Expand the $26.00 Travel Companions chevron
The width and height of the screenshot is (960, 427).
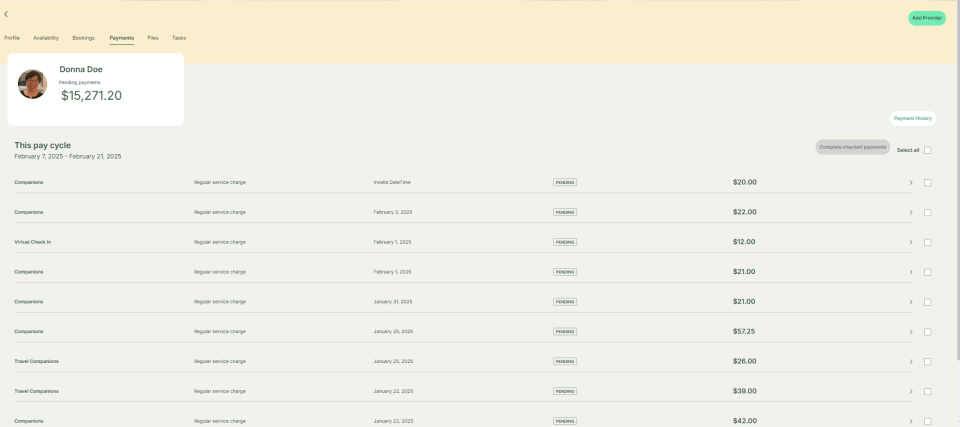click(910, 362)
